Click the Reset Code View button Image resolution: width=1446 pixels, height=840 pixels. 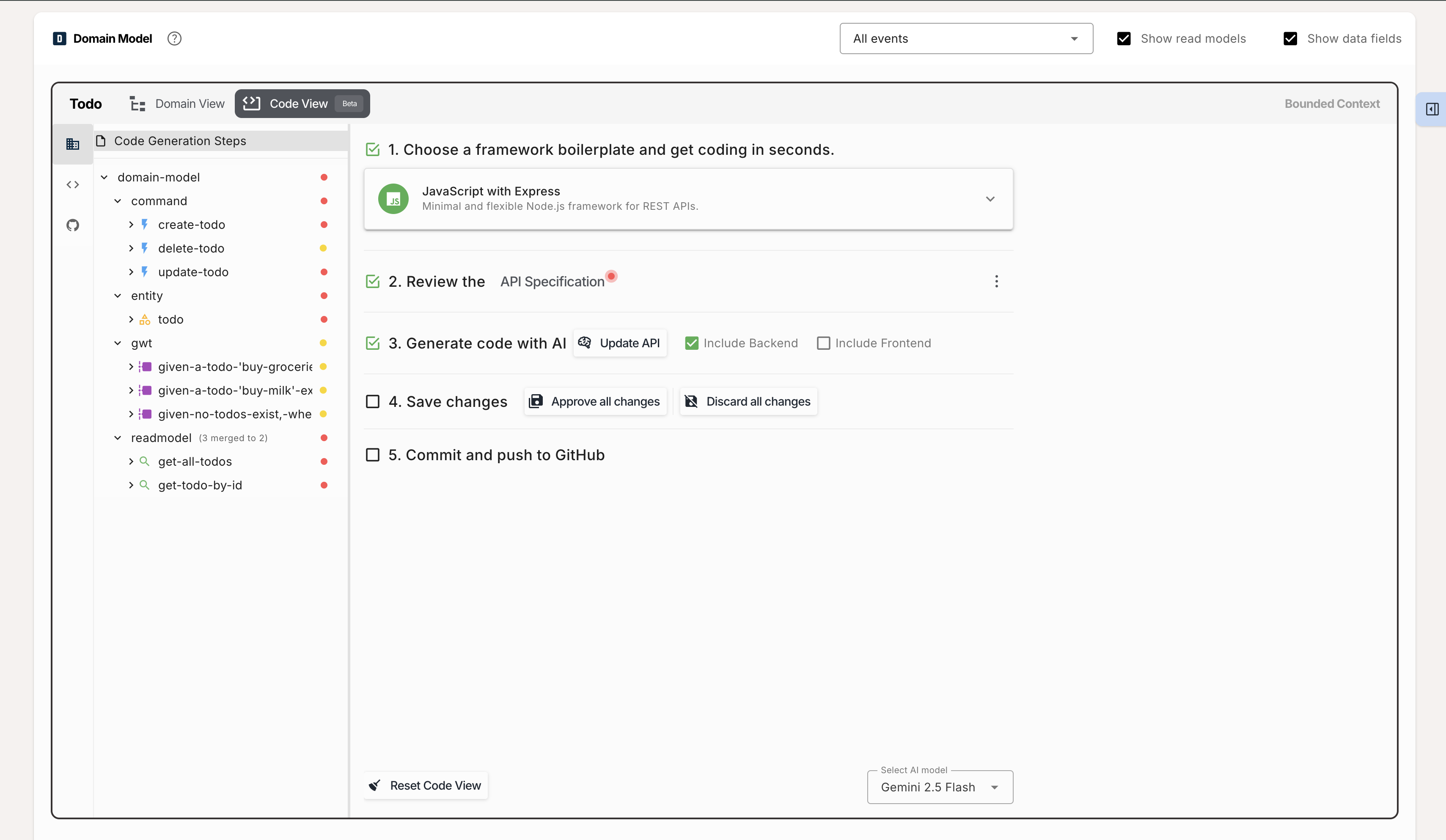coord(426,785)
